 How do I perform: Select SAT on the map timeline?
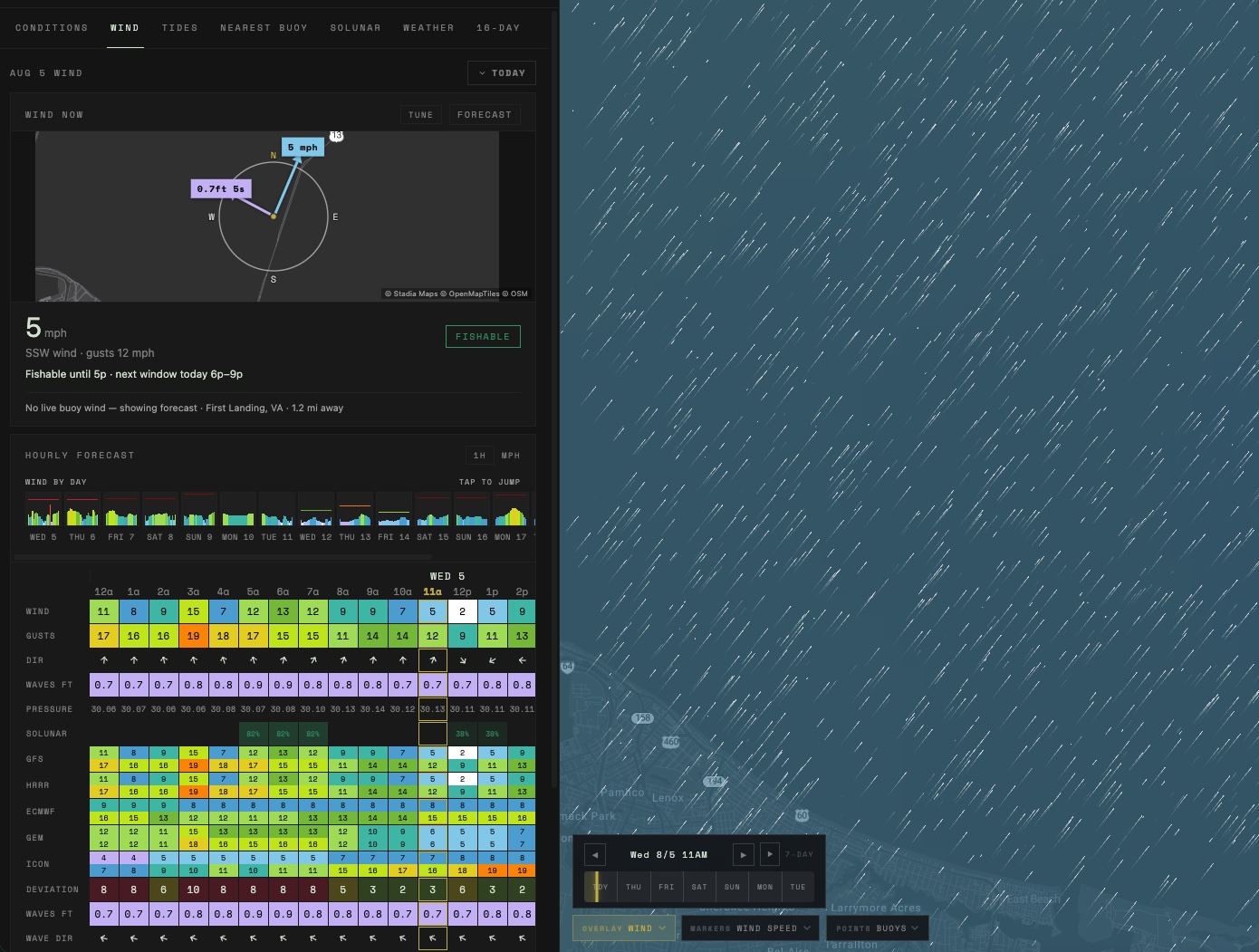pos(699,887)
